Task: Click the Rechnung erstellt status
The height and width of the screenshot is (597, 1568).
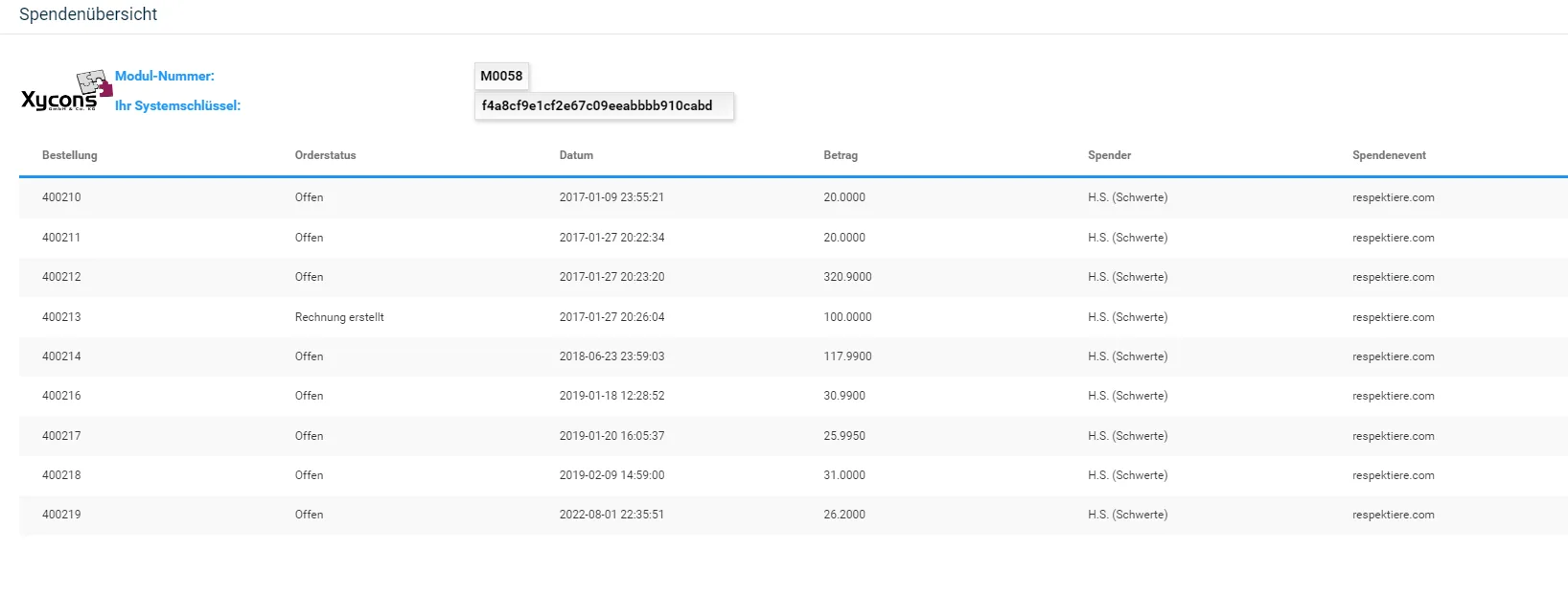Action: (x=339, y=317)
